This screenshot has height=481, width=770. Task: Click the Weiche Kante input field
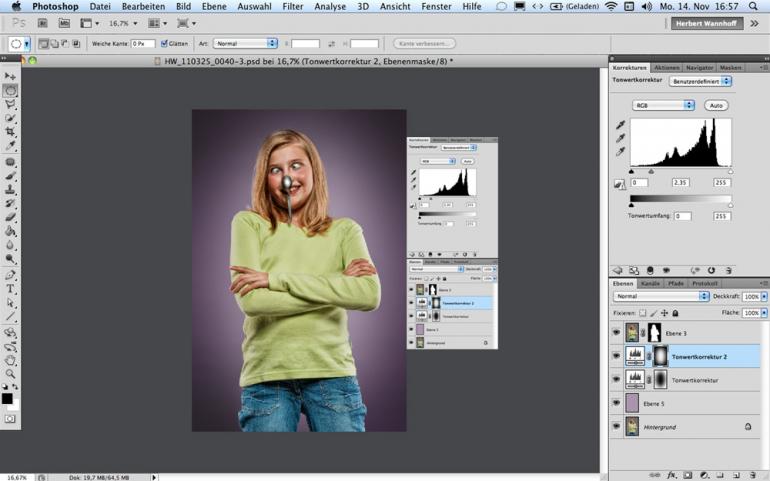(143, 44)
